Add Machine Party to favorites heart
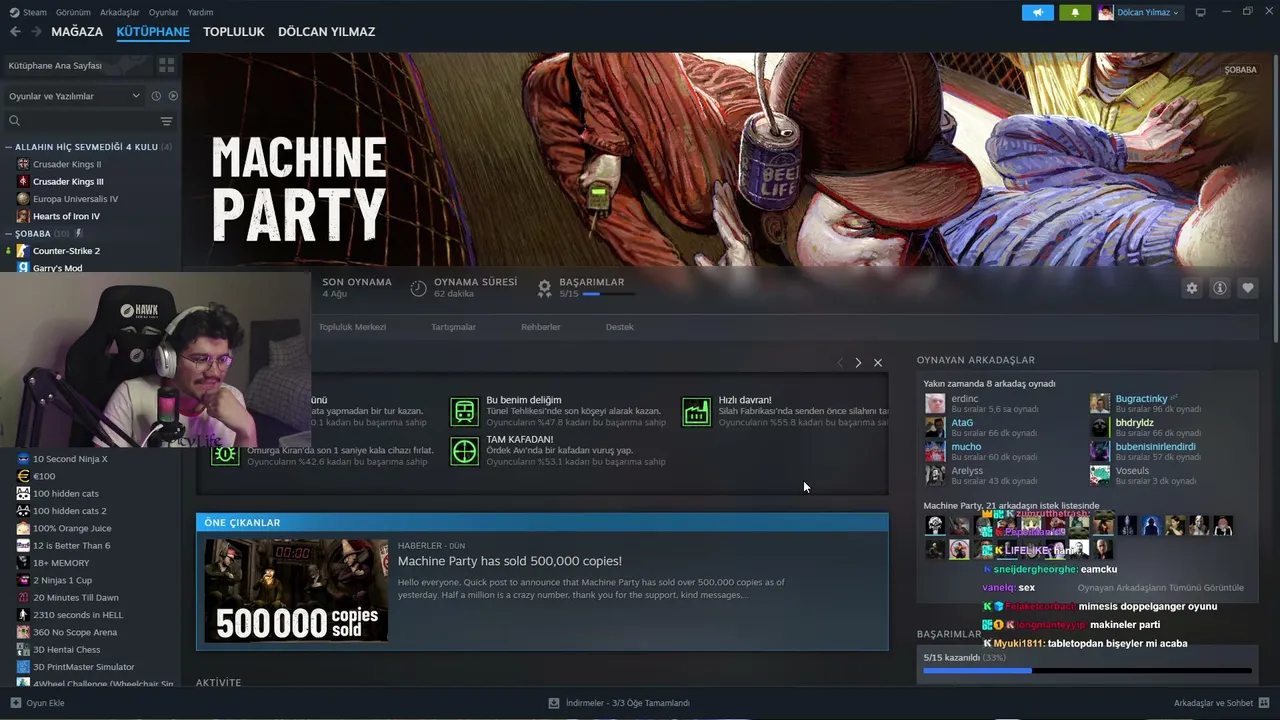This screenshot has height=720, width=1280. 1248,288
